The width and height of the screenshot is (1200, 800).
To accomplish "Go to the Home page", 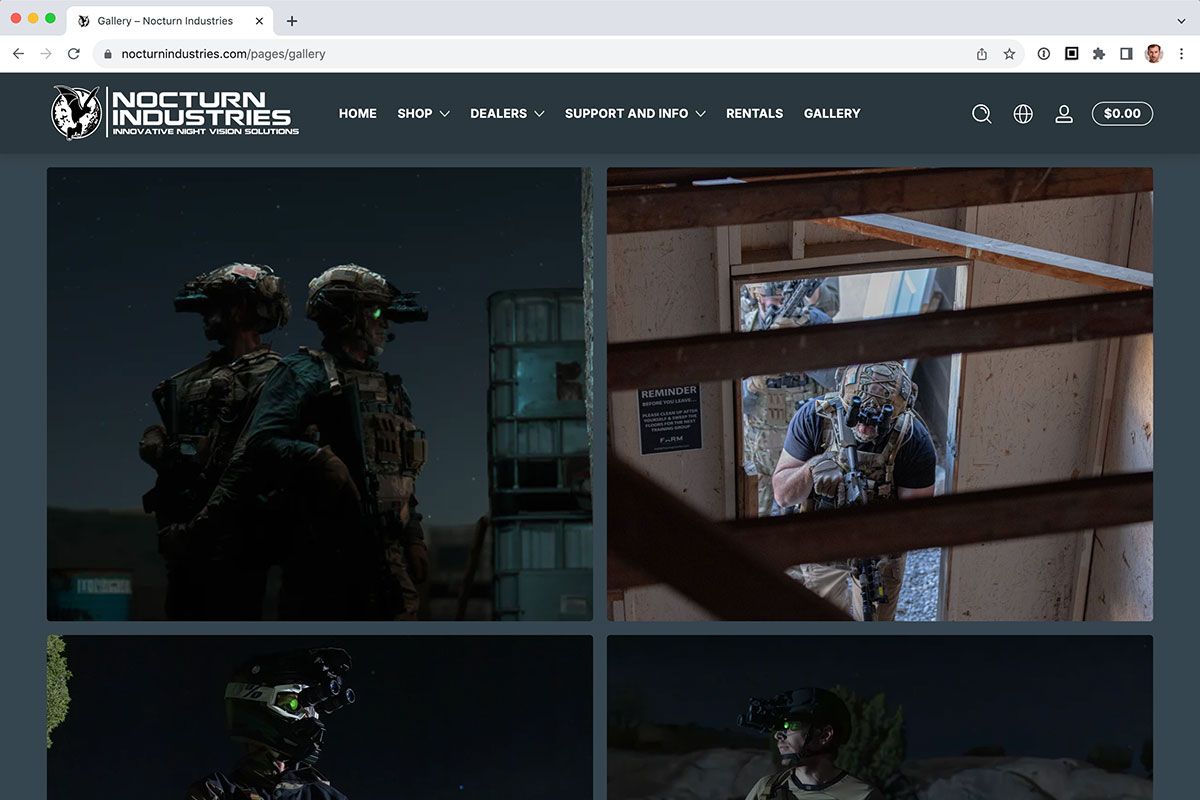I will pyautogui.click(x=358, y=114).
